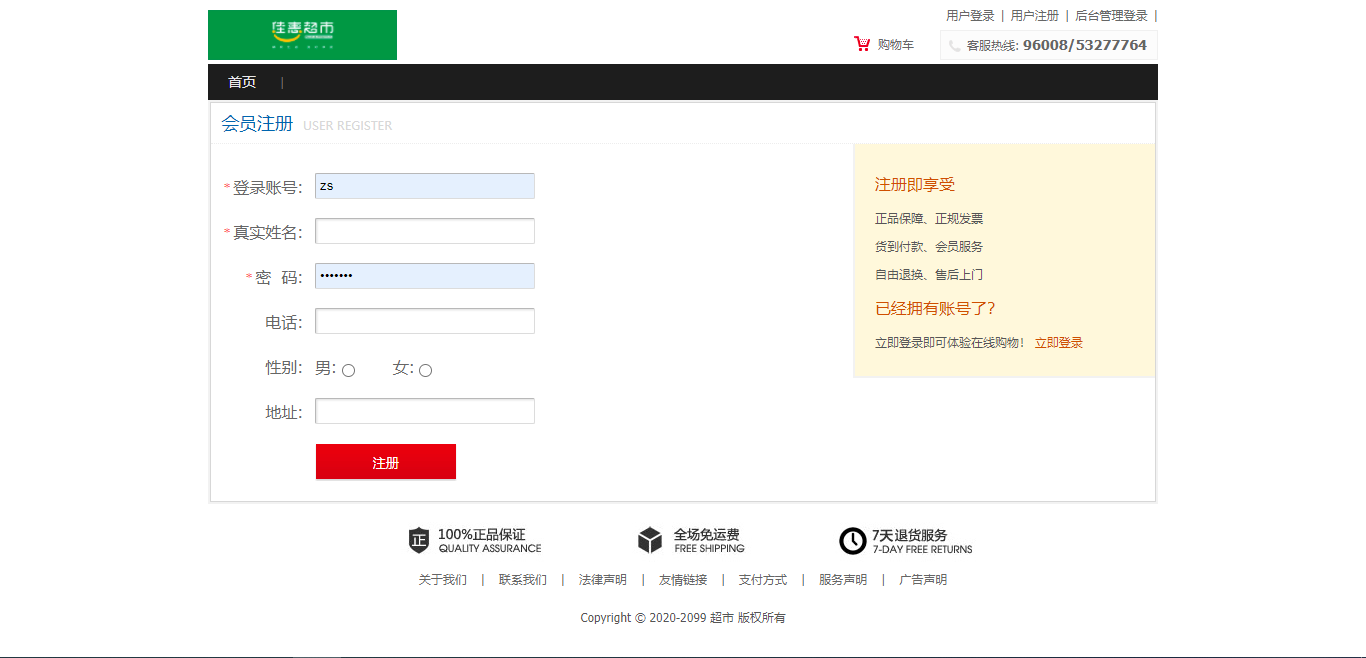Open the 广告声明 footer link
This screenshot has width=1366, height=658.
pos(923,580)
